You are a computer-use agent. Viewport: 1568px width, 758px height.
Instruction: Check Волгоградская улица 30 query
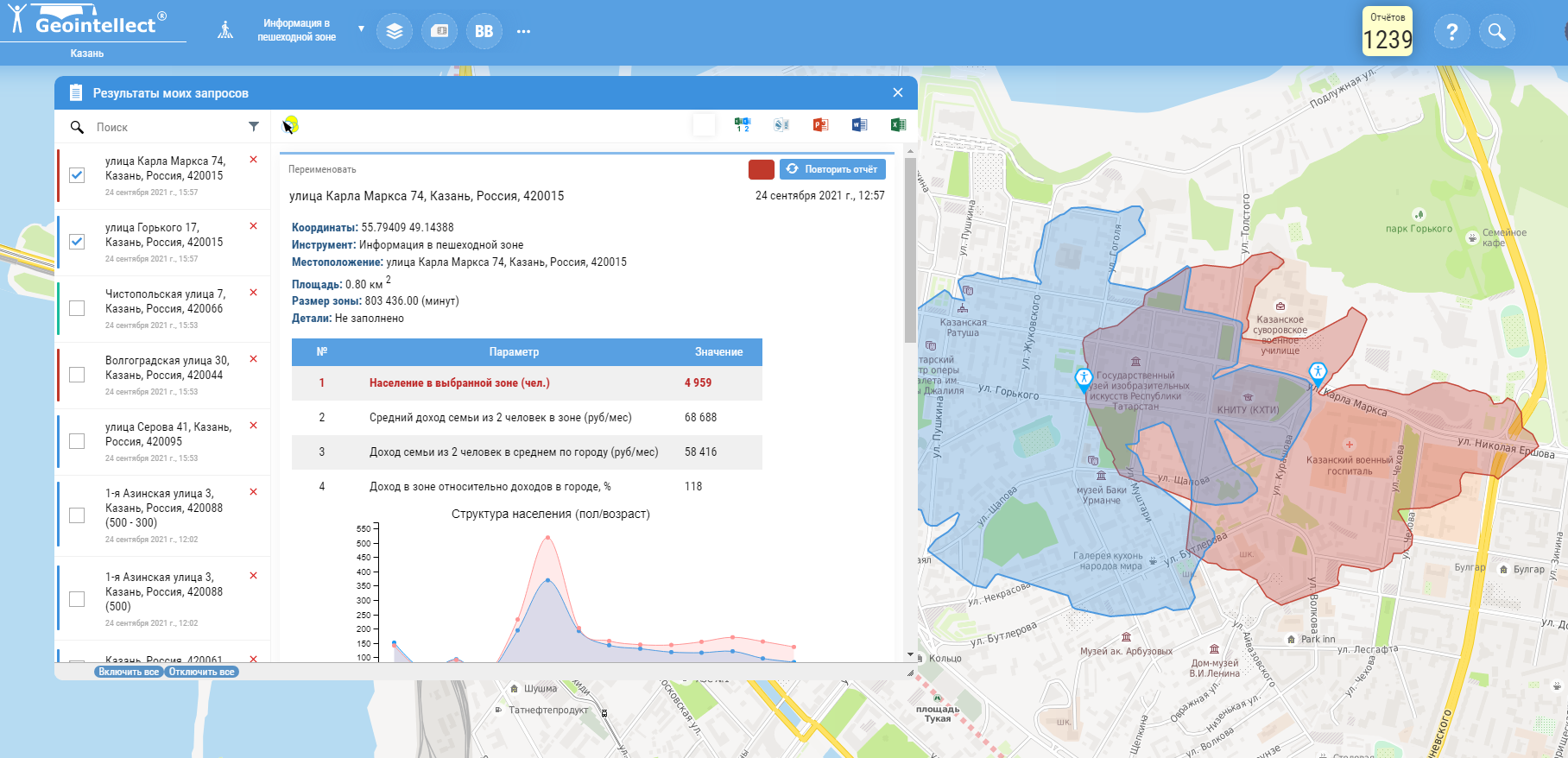tap(77, 375)
